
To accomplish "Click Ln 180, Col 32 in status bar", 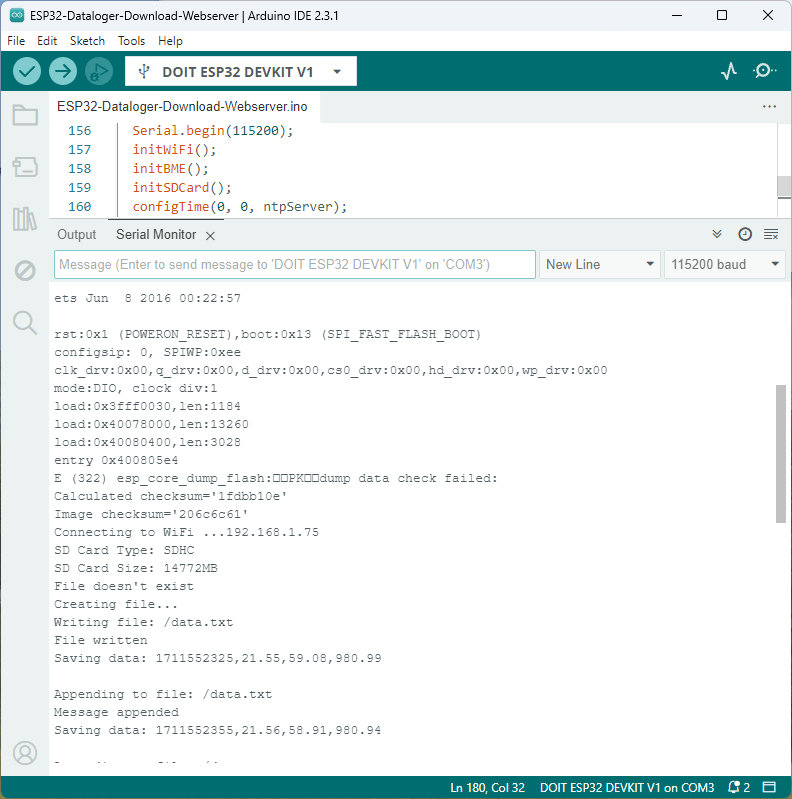I will pos(487,787).
